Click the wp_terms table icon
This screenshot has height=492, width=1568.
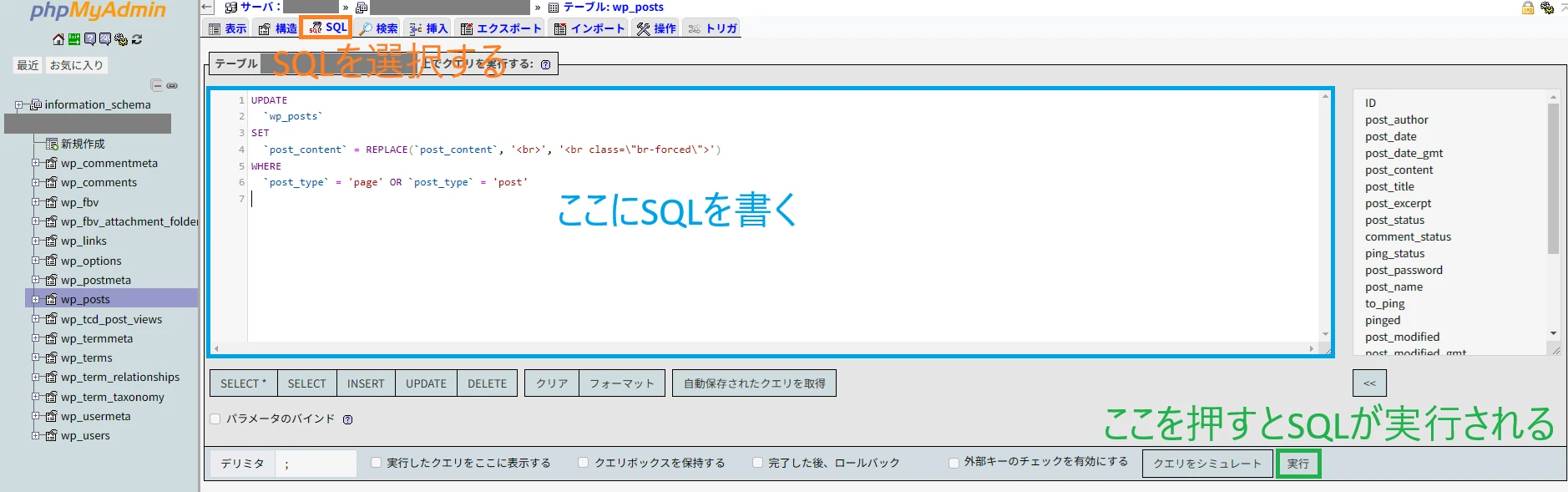(x=52, y=358)
